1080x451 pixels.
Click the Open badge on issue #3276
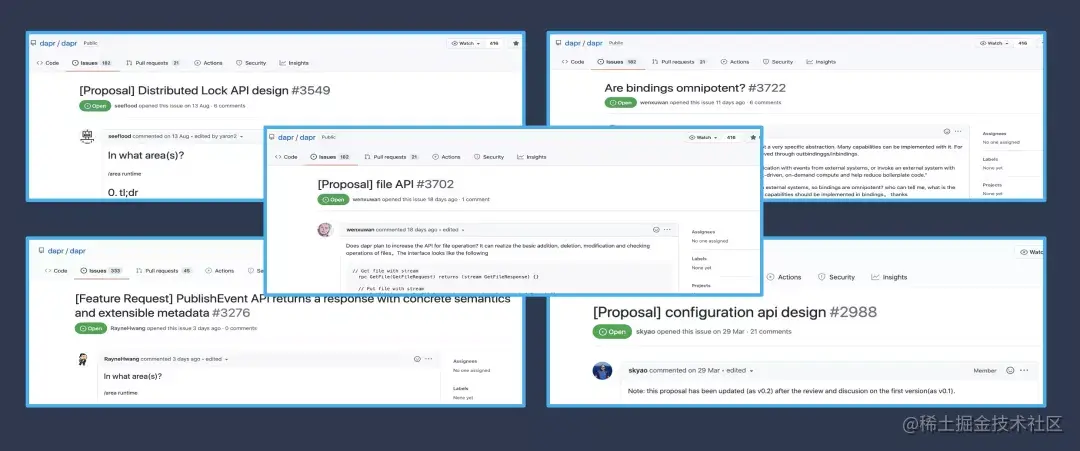(91, 328)
